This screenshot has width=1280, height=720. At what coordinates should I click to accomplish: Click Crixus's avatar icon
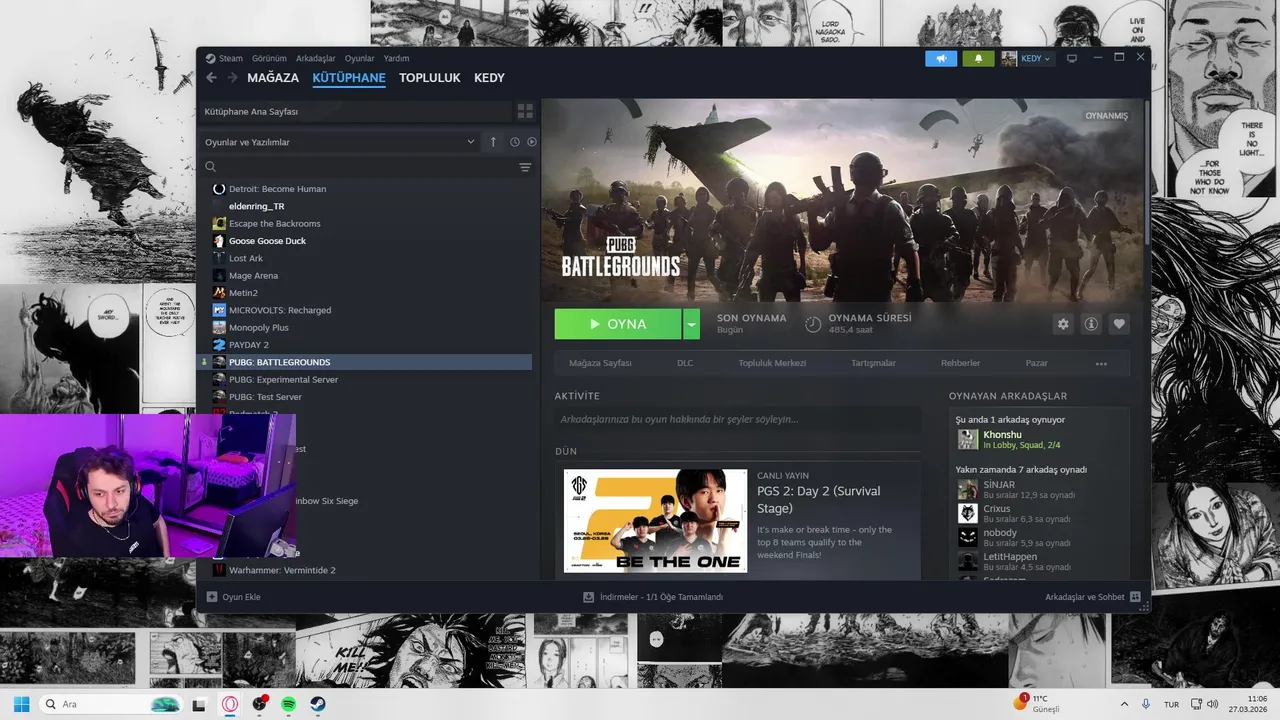pyautogui.click(x=967, y=513)
